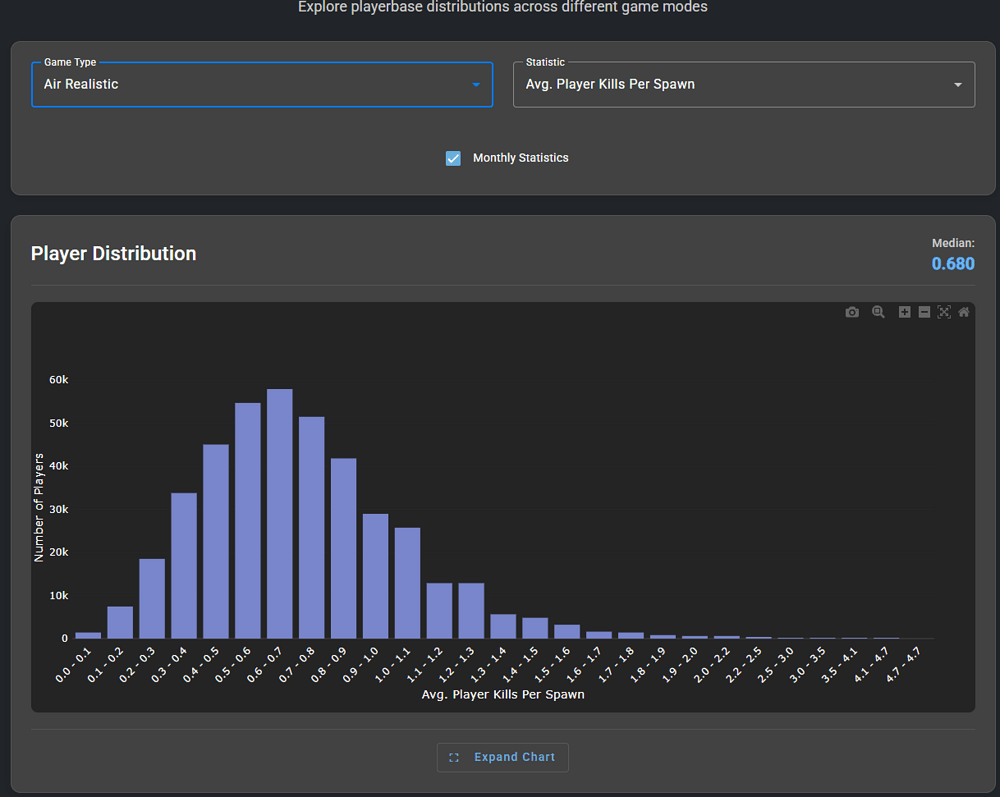This screenshot has height=797, width=1000.
Task: Click the 0.3 - 0.4 histogram bar
Action: 184,566
